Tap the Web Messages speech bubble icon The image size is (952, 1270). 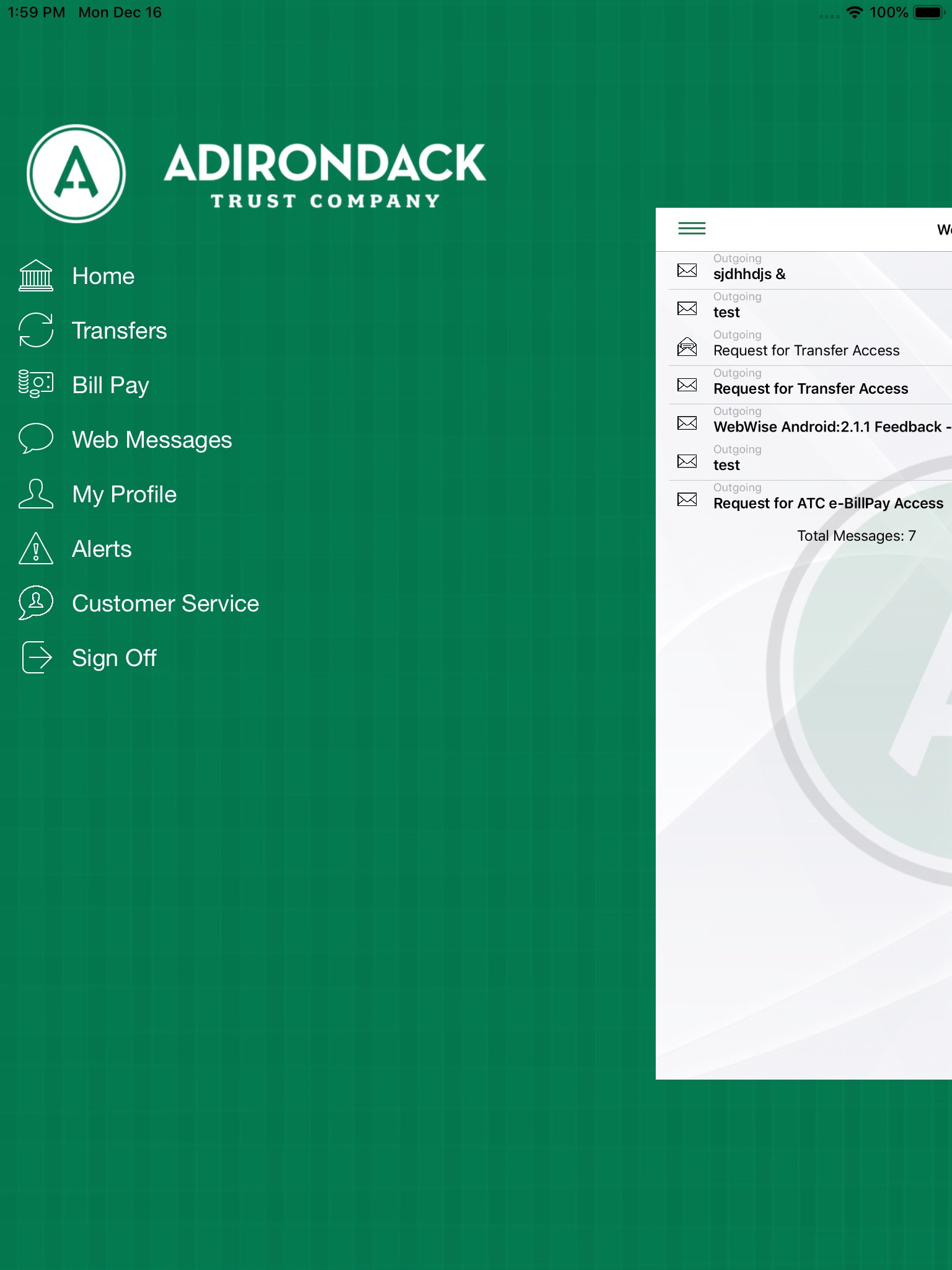[x=36, y=439]
